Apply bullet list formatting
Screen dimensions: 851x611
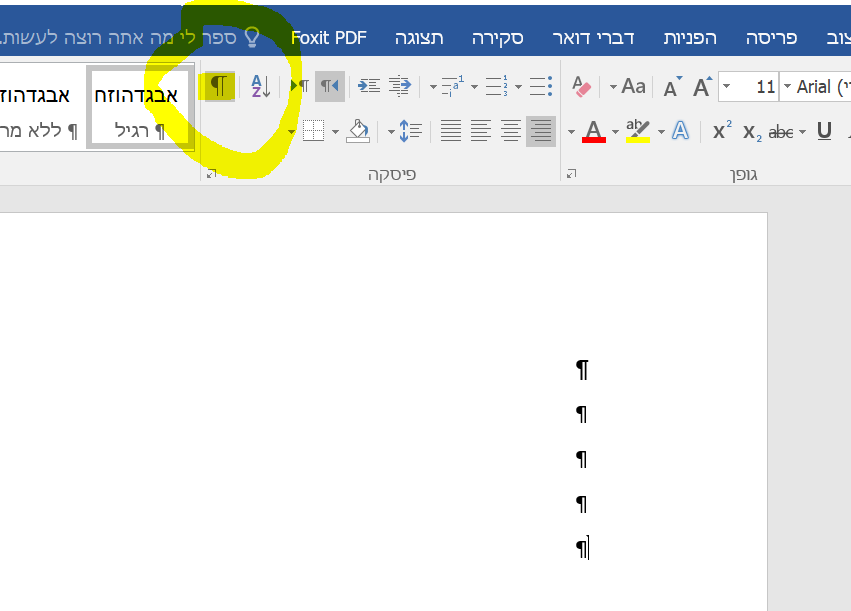click(541, 86)
